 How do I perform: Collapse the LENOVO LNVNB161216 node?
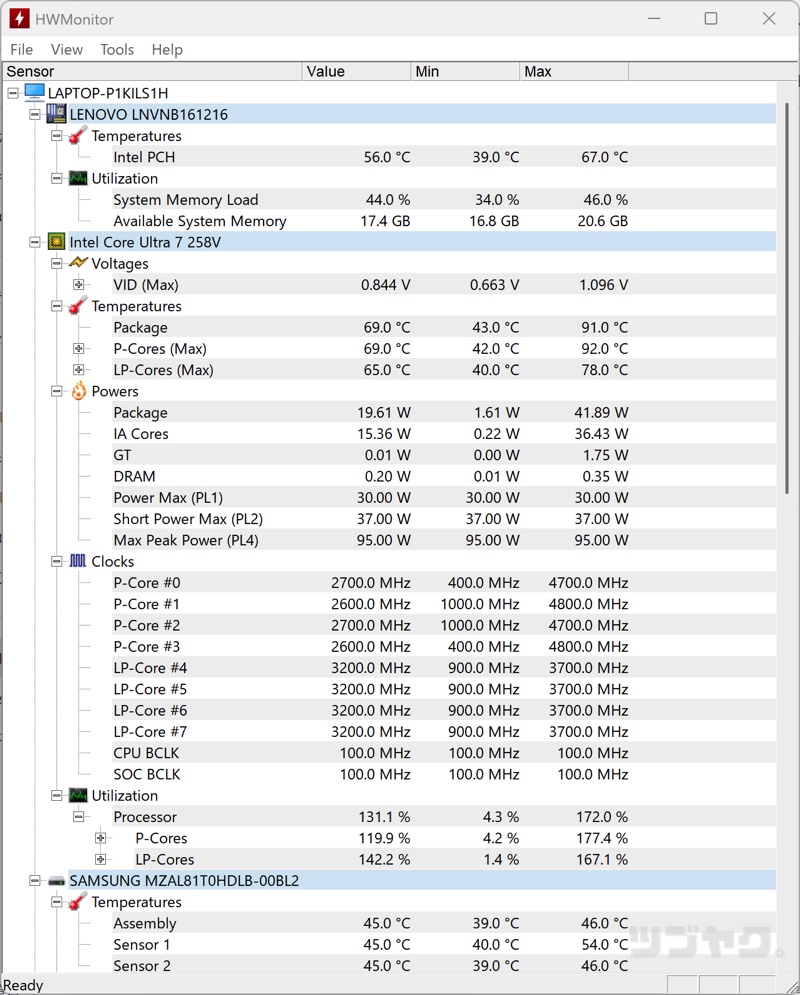35,114
